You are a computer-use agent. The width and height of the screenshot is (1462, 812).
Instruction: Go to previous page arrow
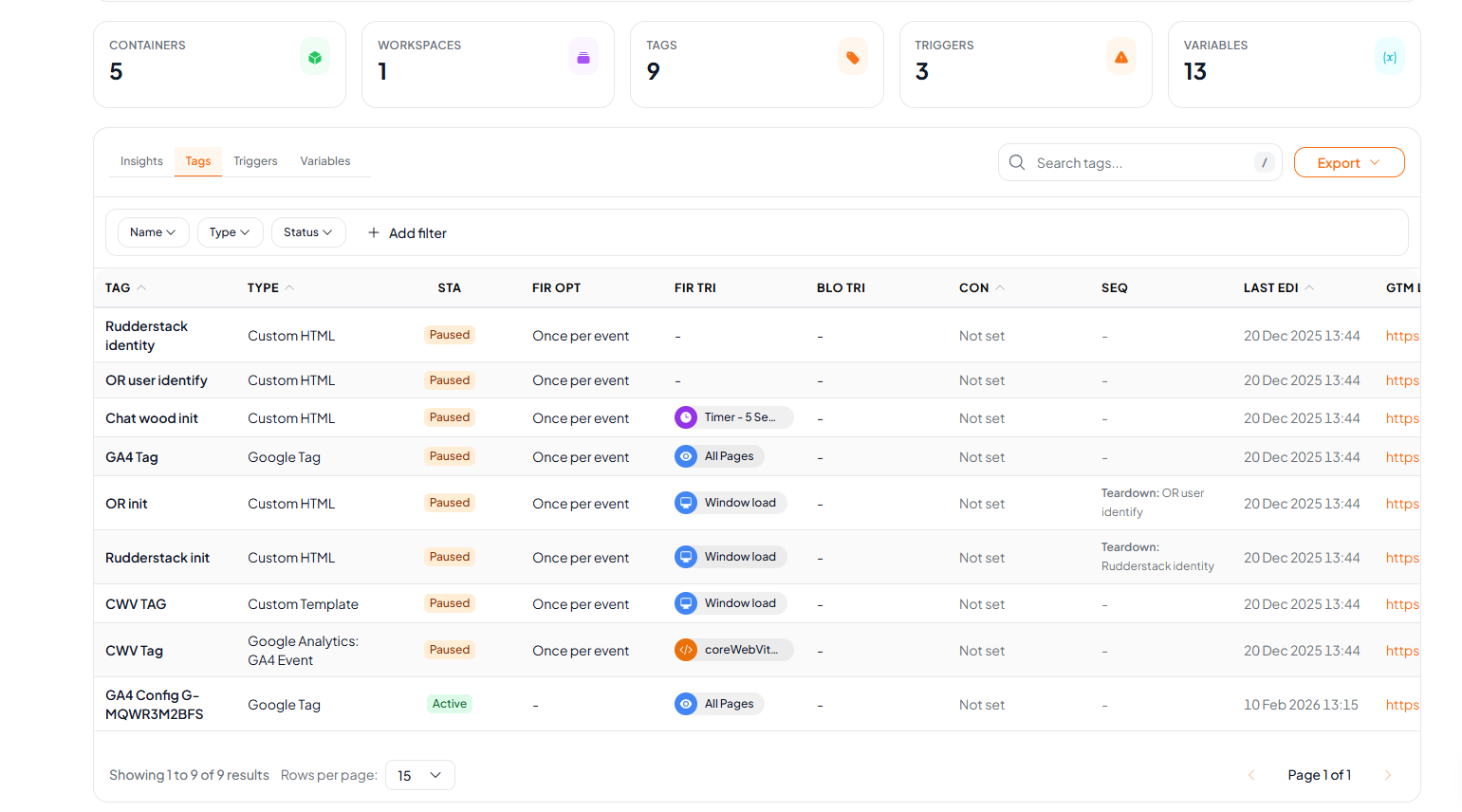(x=1251, y=775)
